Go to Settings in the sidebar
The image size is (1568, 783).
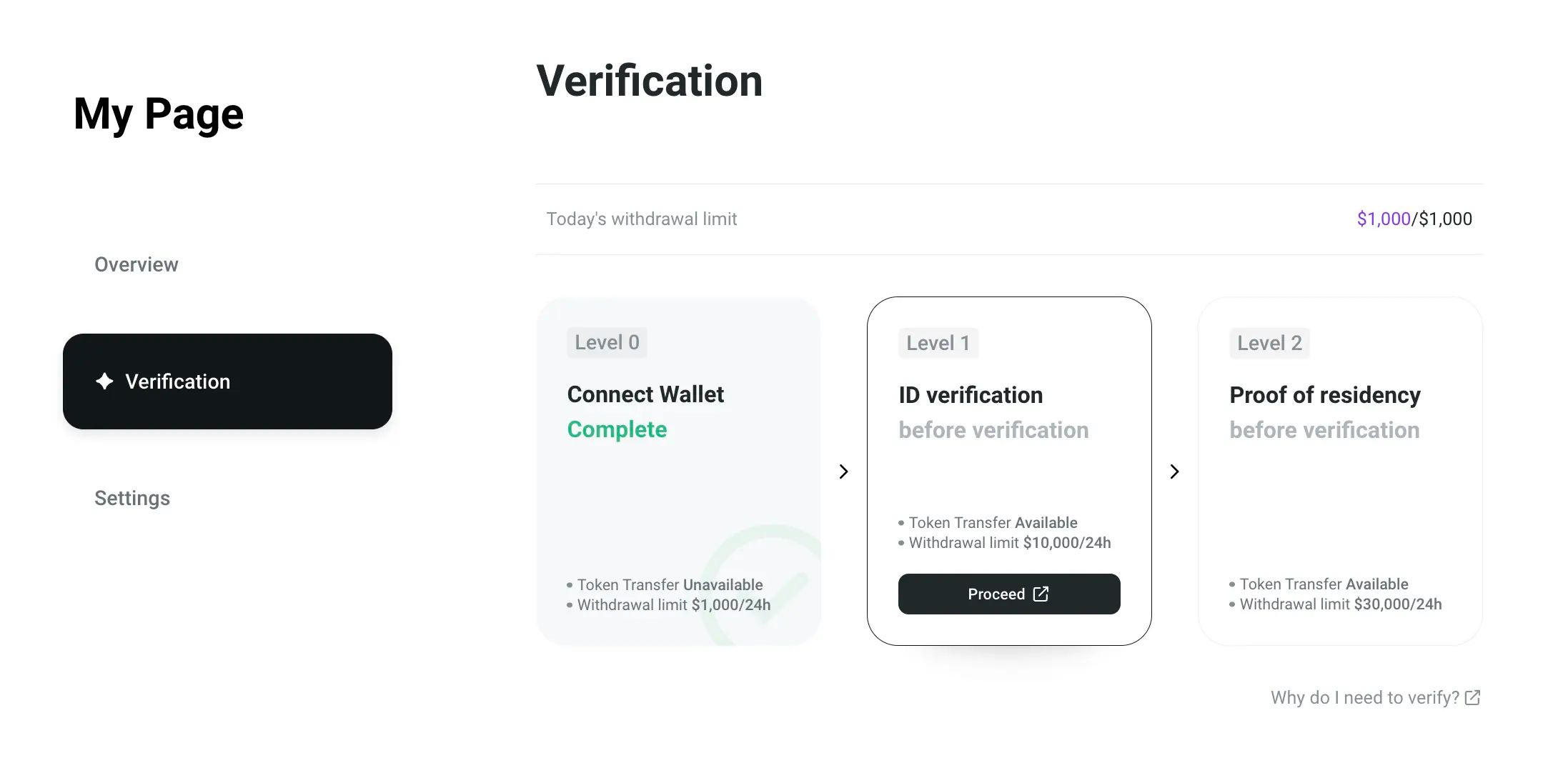[132, 498]
